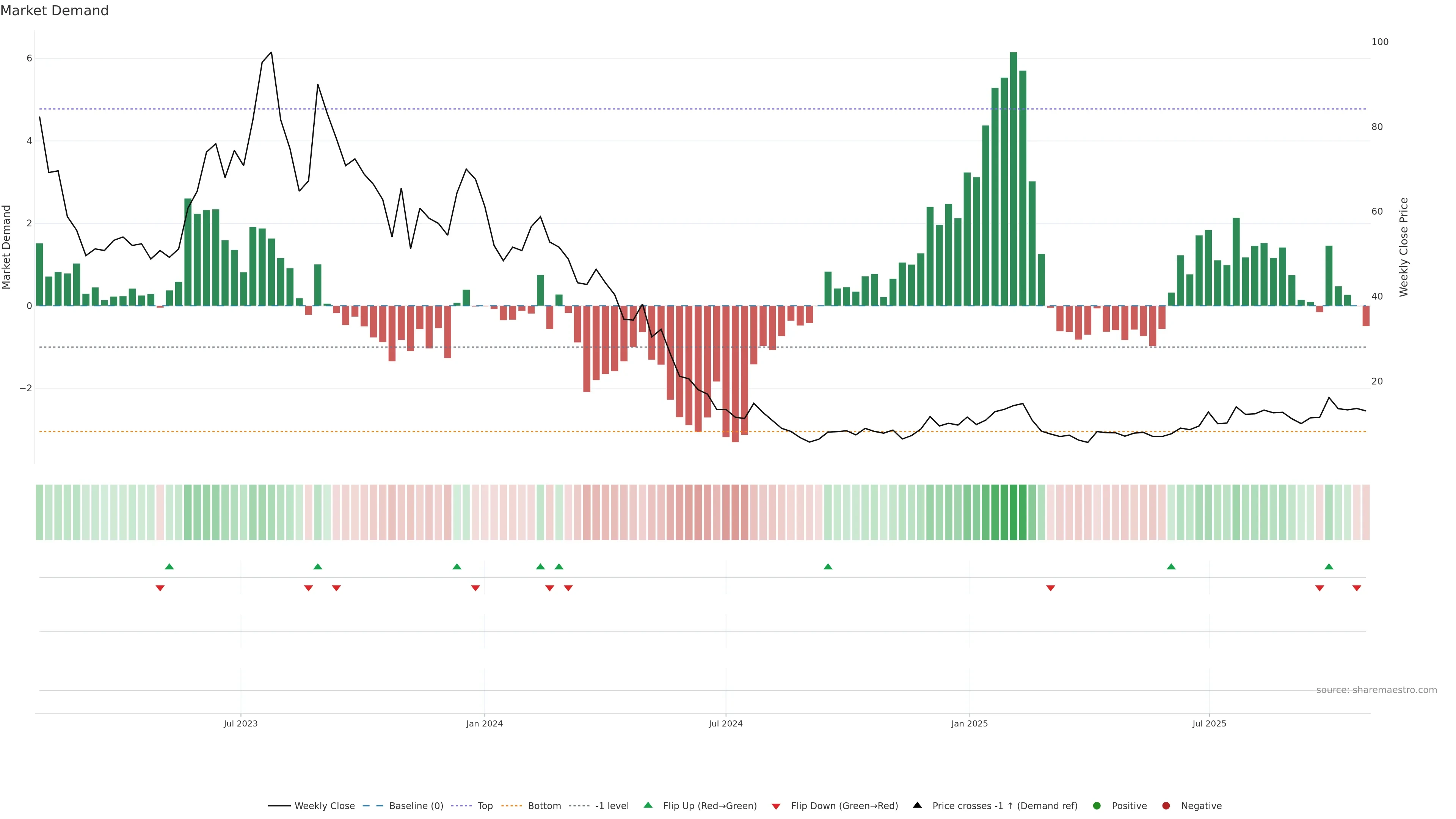Click red Flip Down triangle legend icon

pos(776,806)
